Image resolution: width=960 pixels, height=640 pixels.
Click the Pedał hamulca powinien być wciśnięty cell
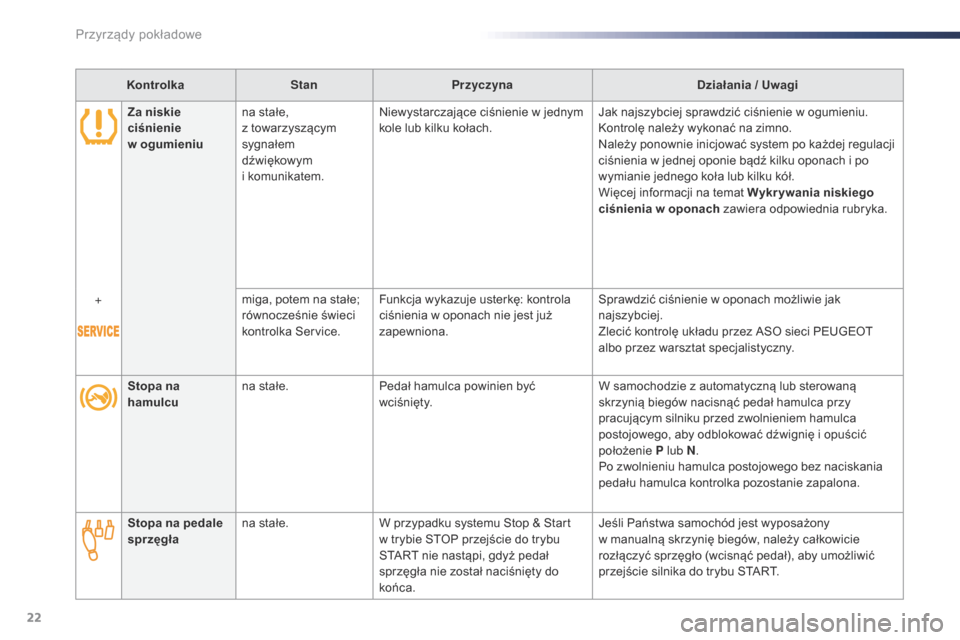point(482,443)
